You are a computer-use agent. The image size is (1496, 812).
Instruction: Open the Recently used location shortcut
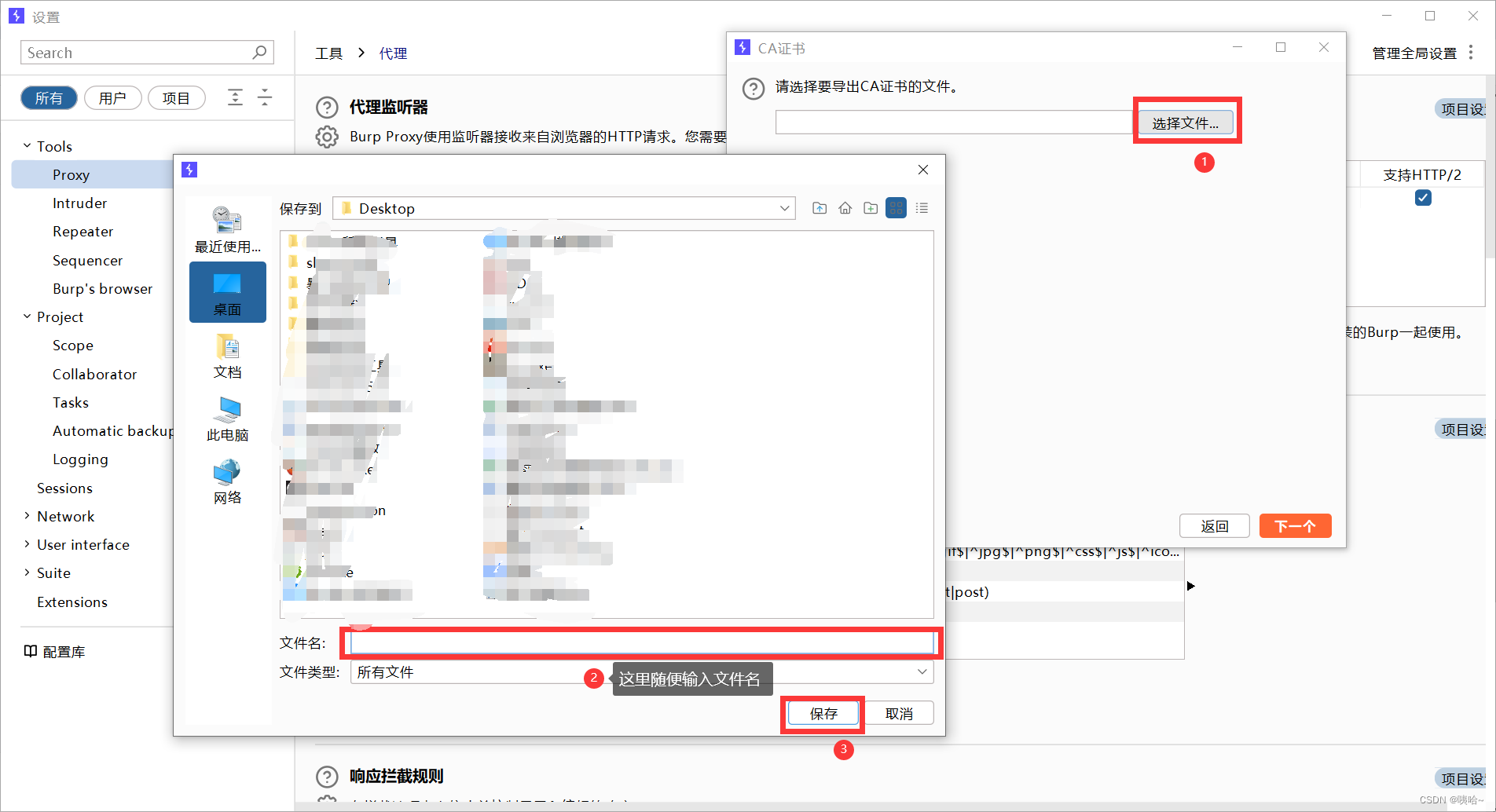click(228, 229)
